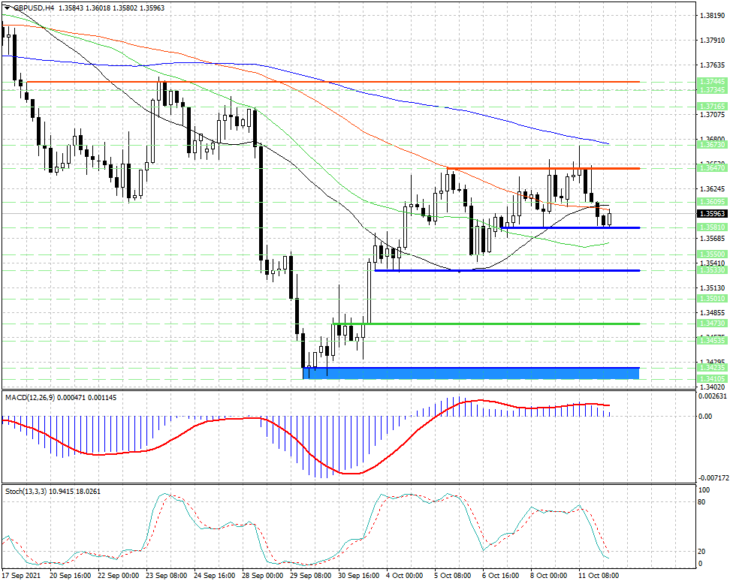This screenshot has width=730, height=584.
Task: Select the blue horizontal line at 1.35330
Action: (x=507, y=271)
